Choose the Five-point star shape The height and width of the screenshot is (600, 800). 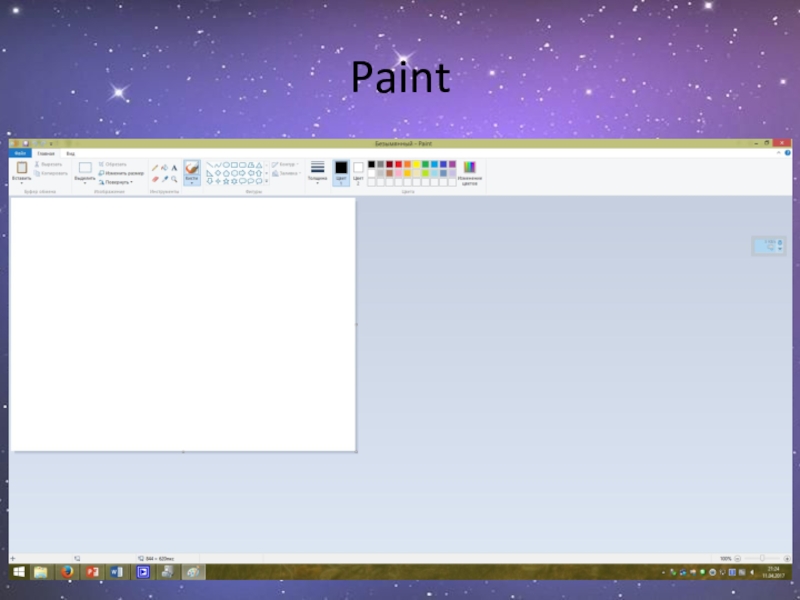(x=226, y=181)
